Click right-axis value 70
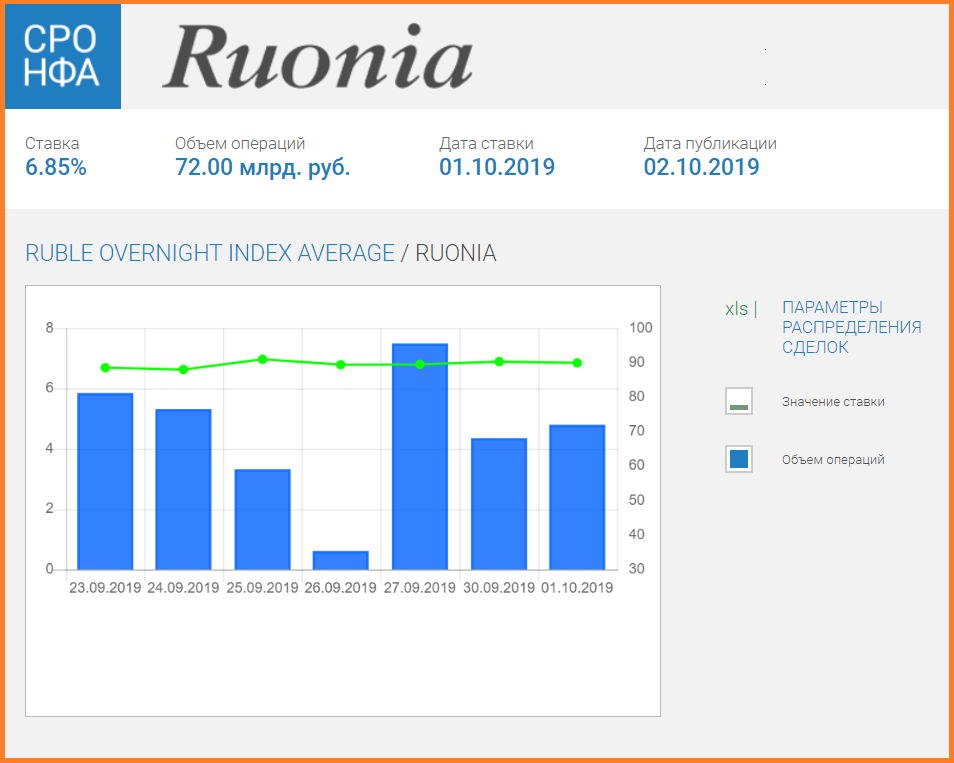954x763 pixels. (x=636, y=431)
